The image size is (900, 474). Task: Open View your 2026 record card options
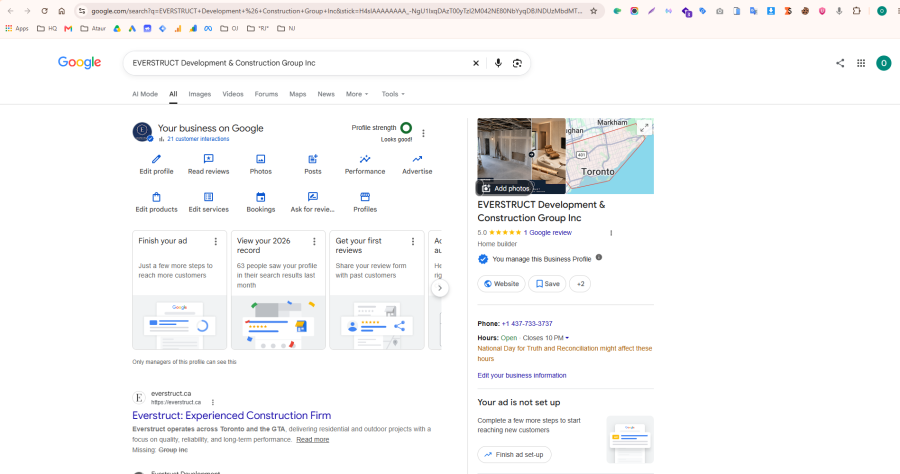click(315, 242)
